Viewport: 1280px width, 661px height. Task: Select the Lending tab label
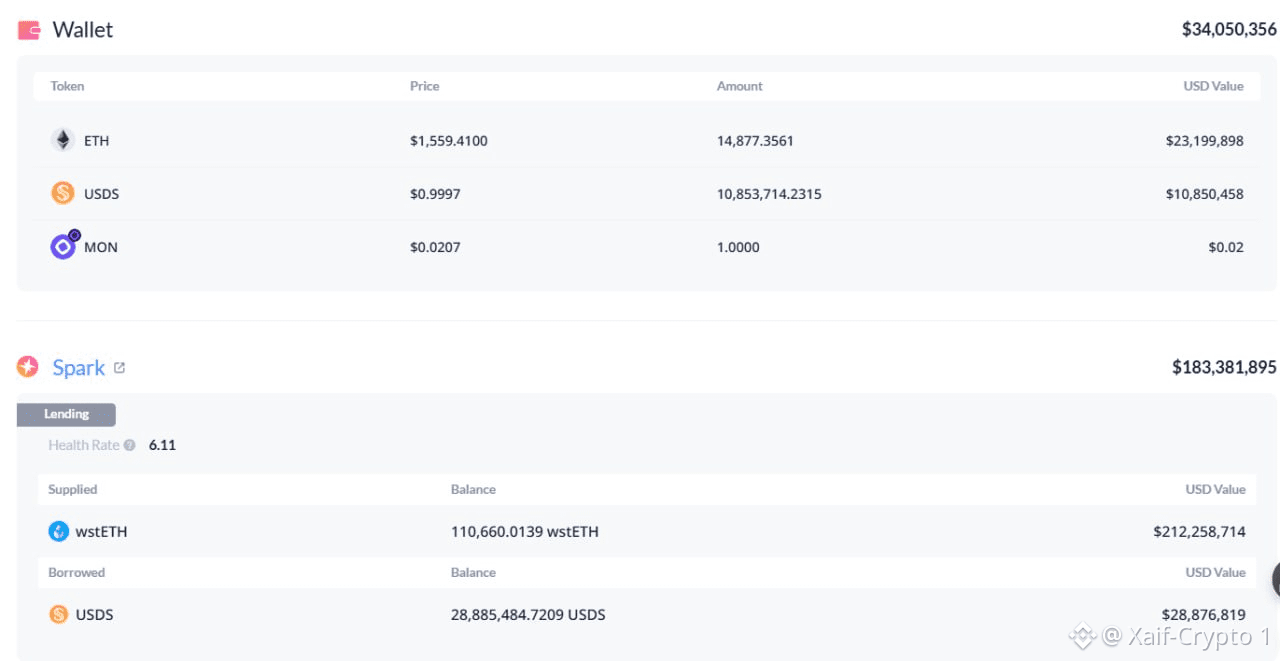(x=66, y=414)
